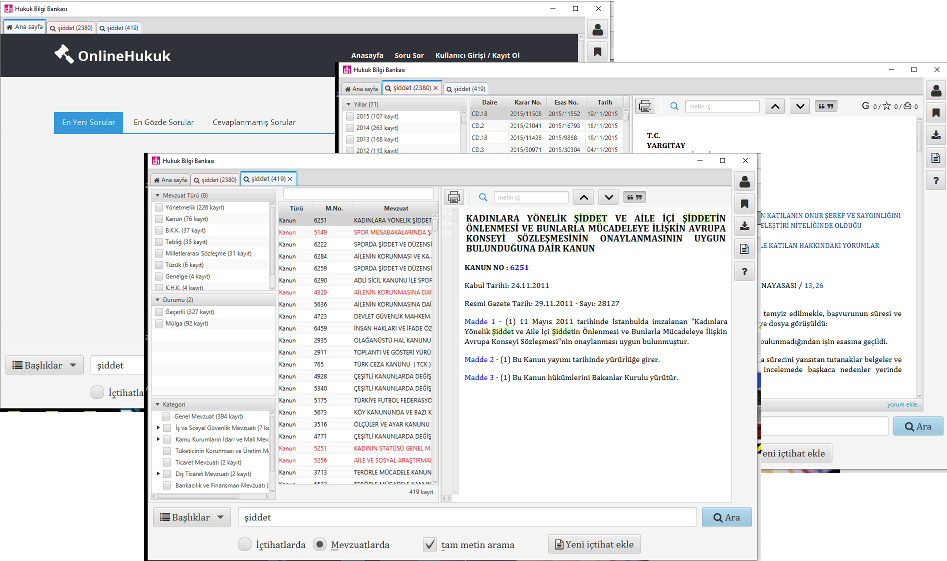Check the Yönetmelik (226 kayıt) filter

pyautogui.click(x=158, y=207)
